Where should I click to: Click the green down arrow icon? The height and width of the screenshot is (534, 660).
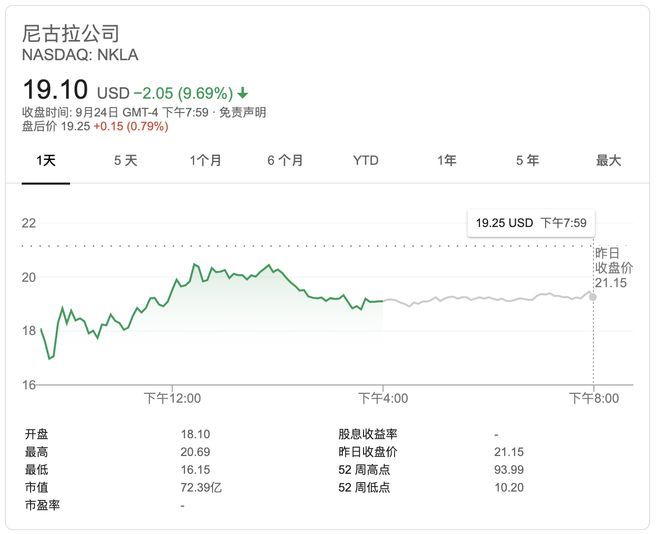click(x=242, y=93)
